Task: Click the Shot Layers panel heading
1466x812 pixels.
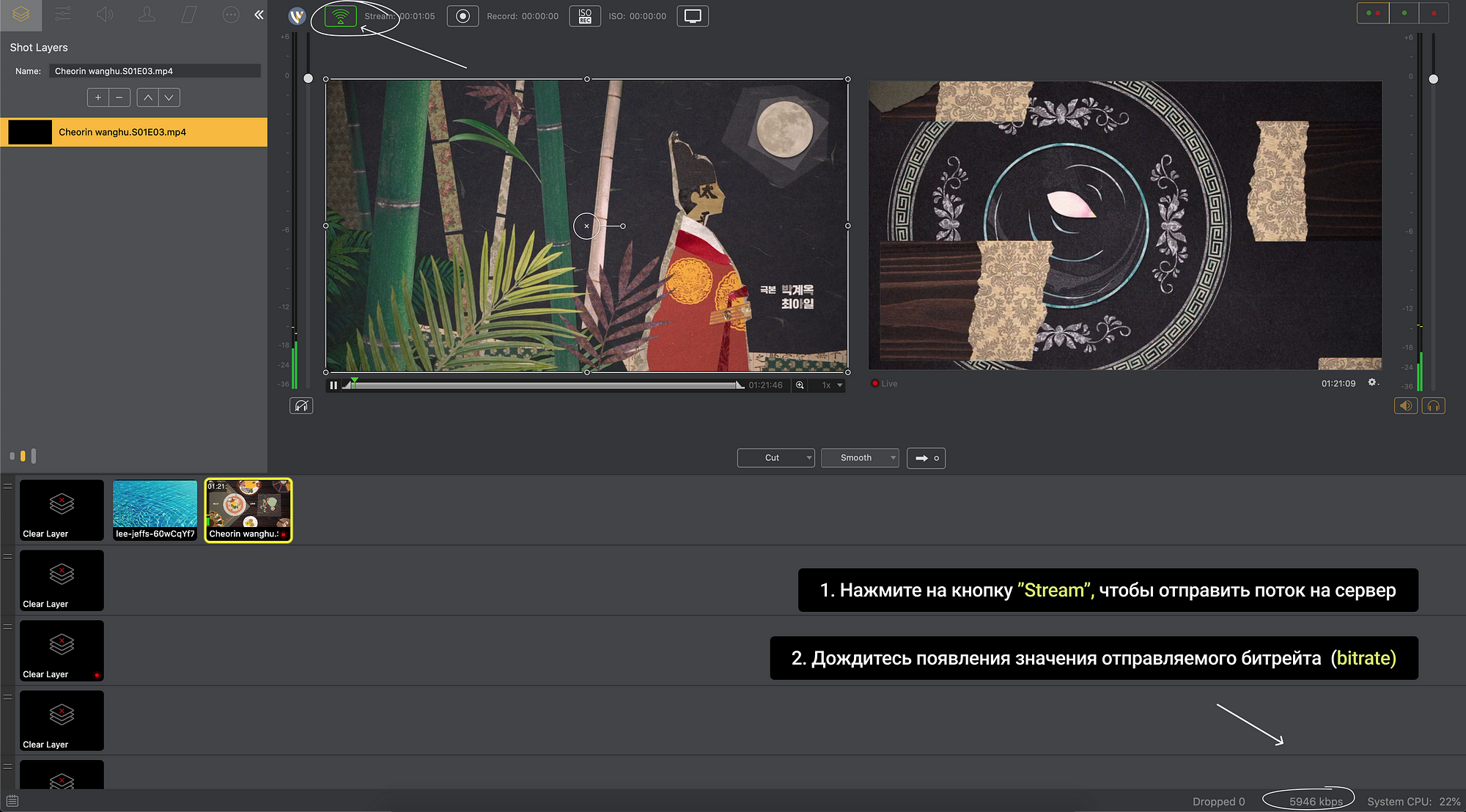Action: pyautogui.click(x=39, y=48)
